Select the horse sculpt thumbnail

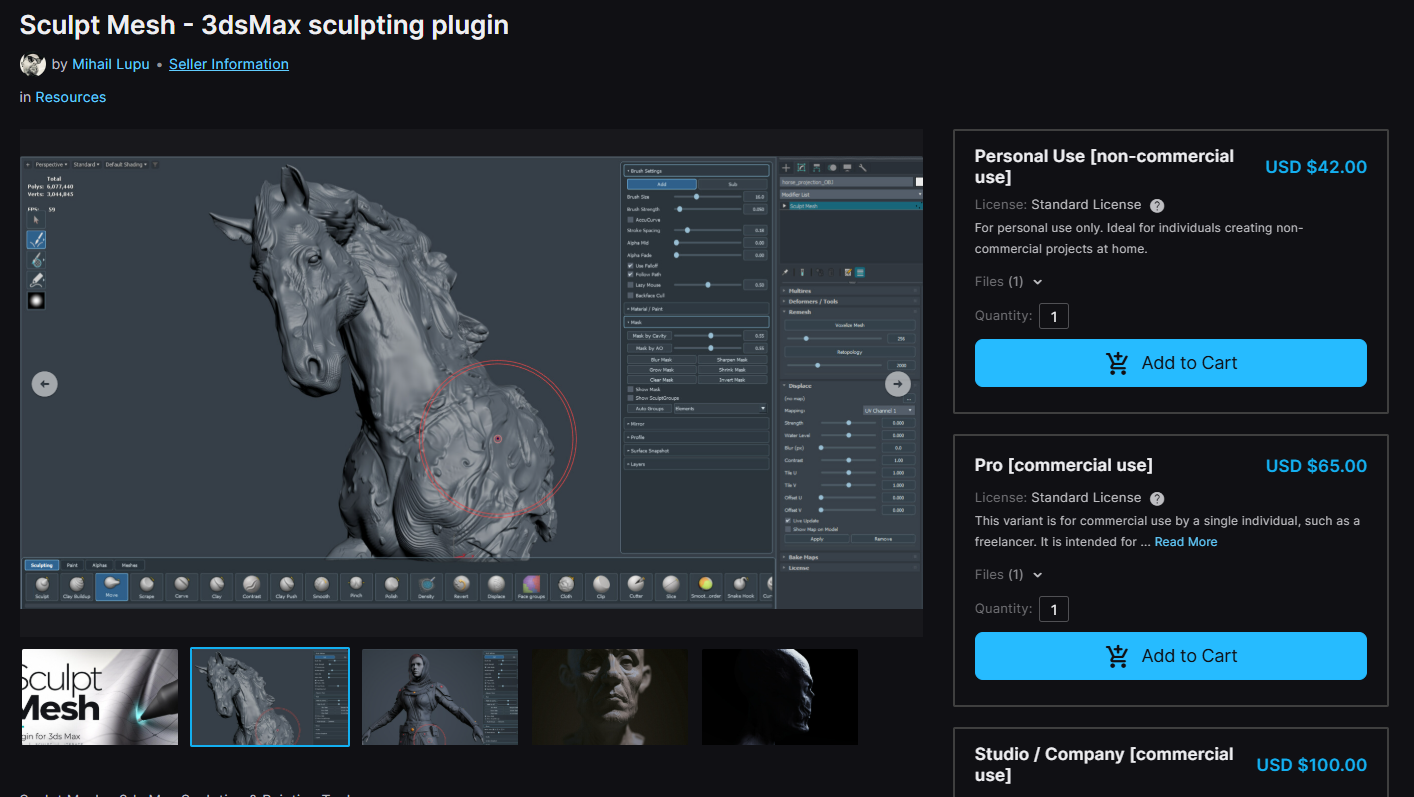[270, 697]
